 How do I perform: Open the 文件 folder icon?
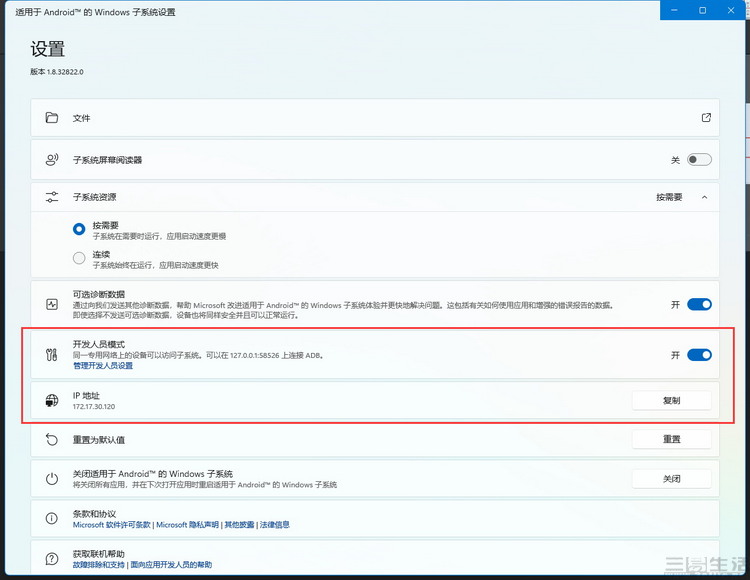point(52,118)
